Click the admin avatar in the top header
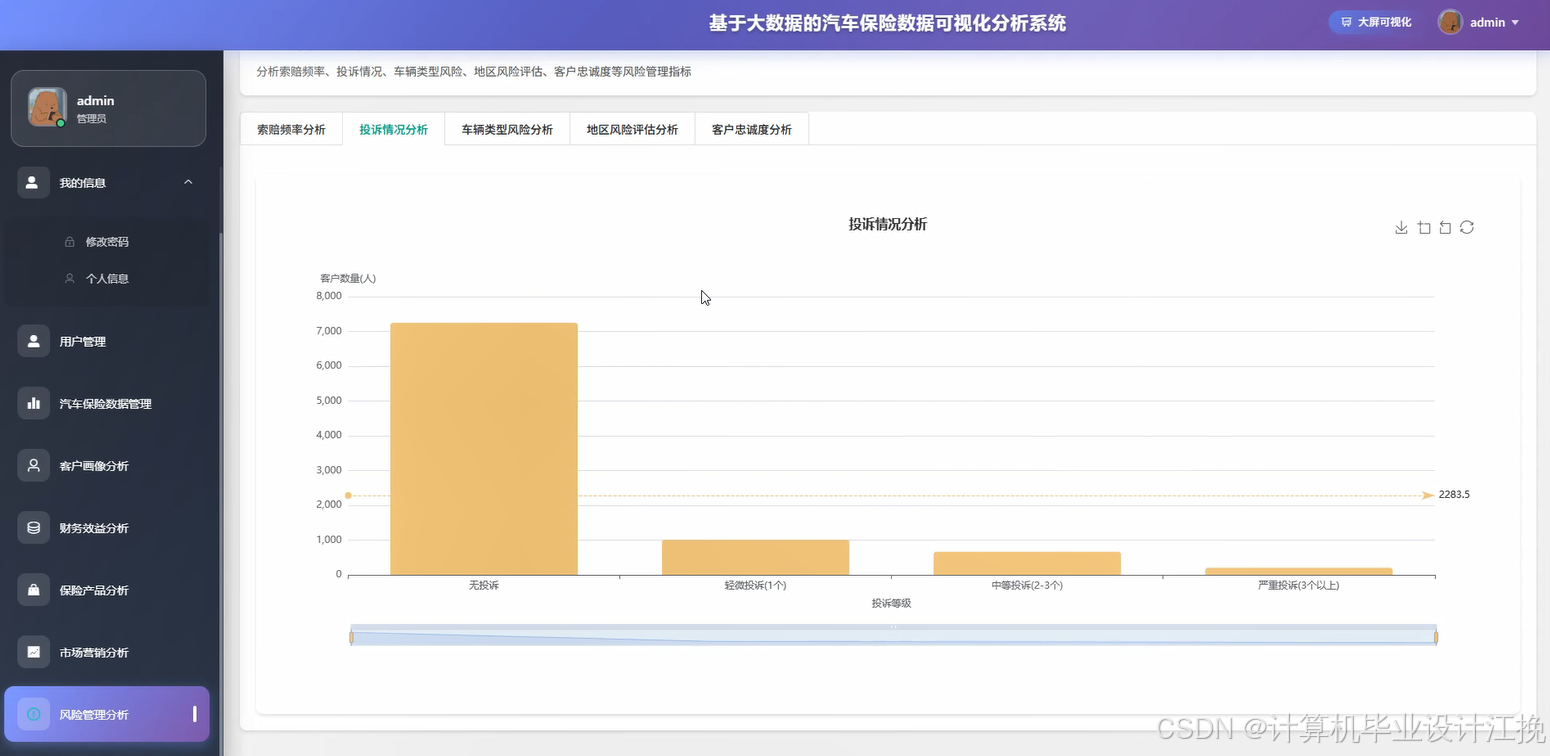The height and width of the screenshot is (756, 1550). tap(1450, 22)
